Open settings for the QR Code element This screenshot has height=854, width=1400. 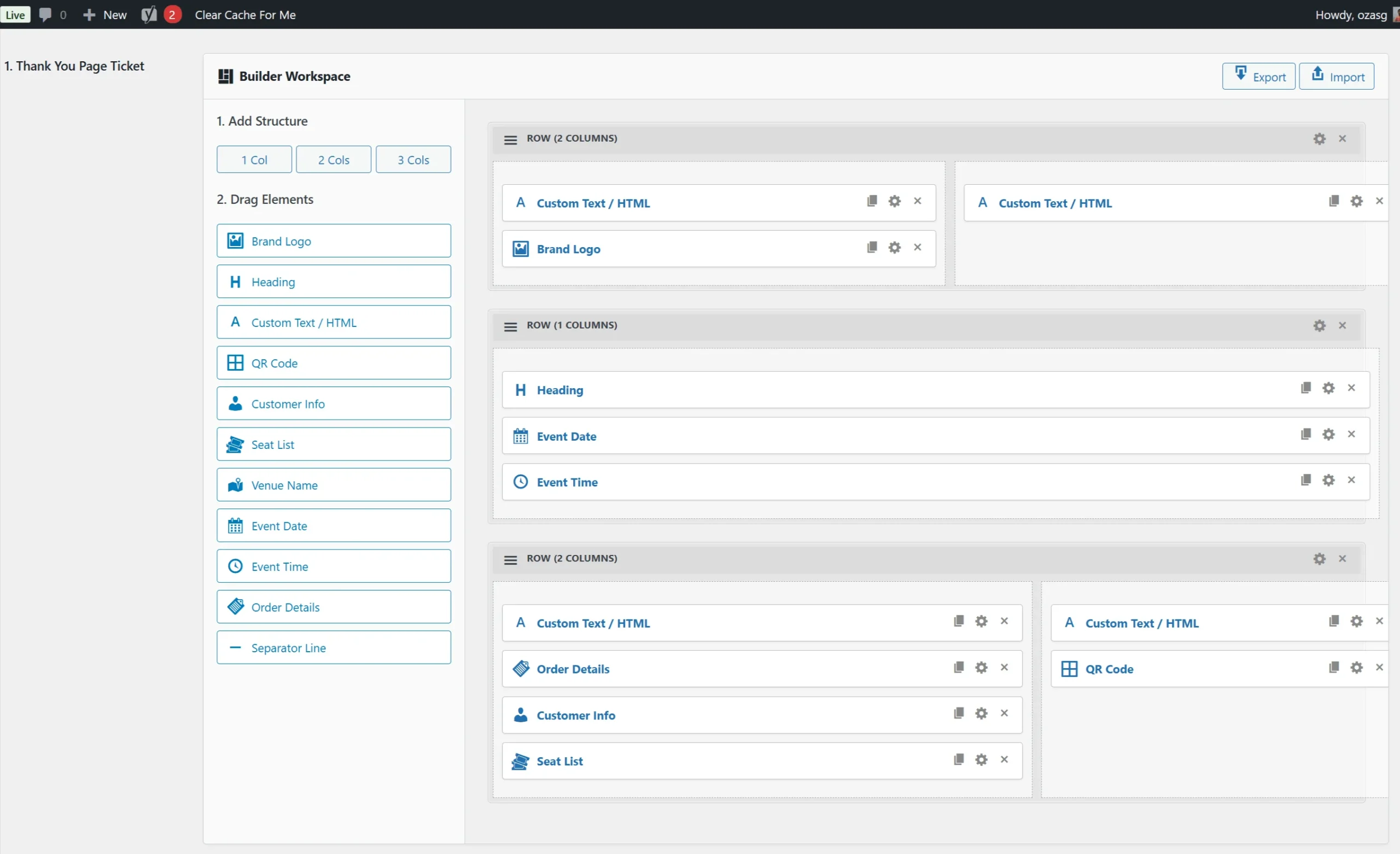pyautogui.click(x=1356, y=668)
